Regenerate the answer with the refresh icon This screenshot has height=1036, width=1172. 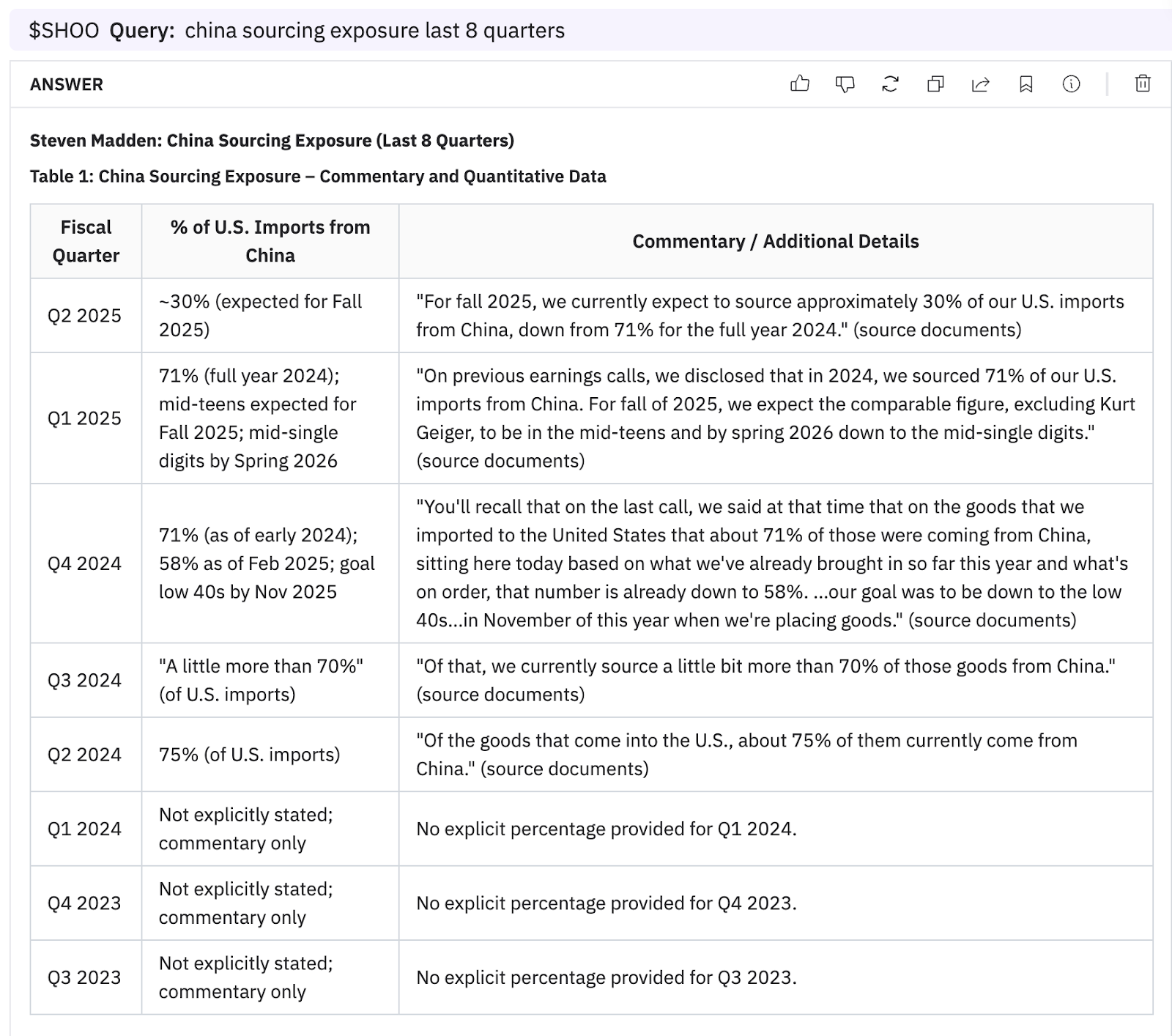[890, 84]
